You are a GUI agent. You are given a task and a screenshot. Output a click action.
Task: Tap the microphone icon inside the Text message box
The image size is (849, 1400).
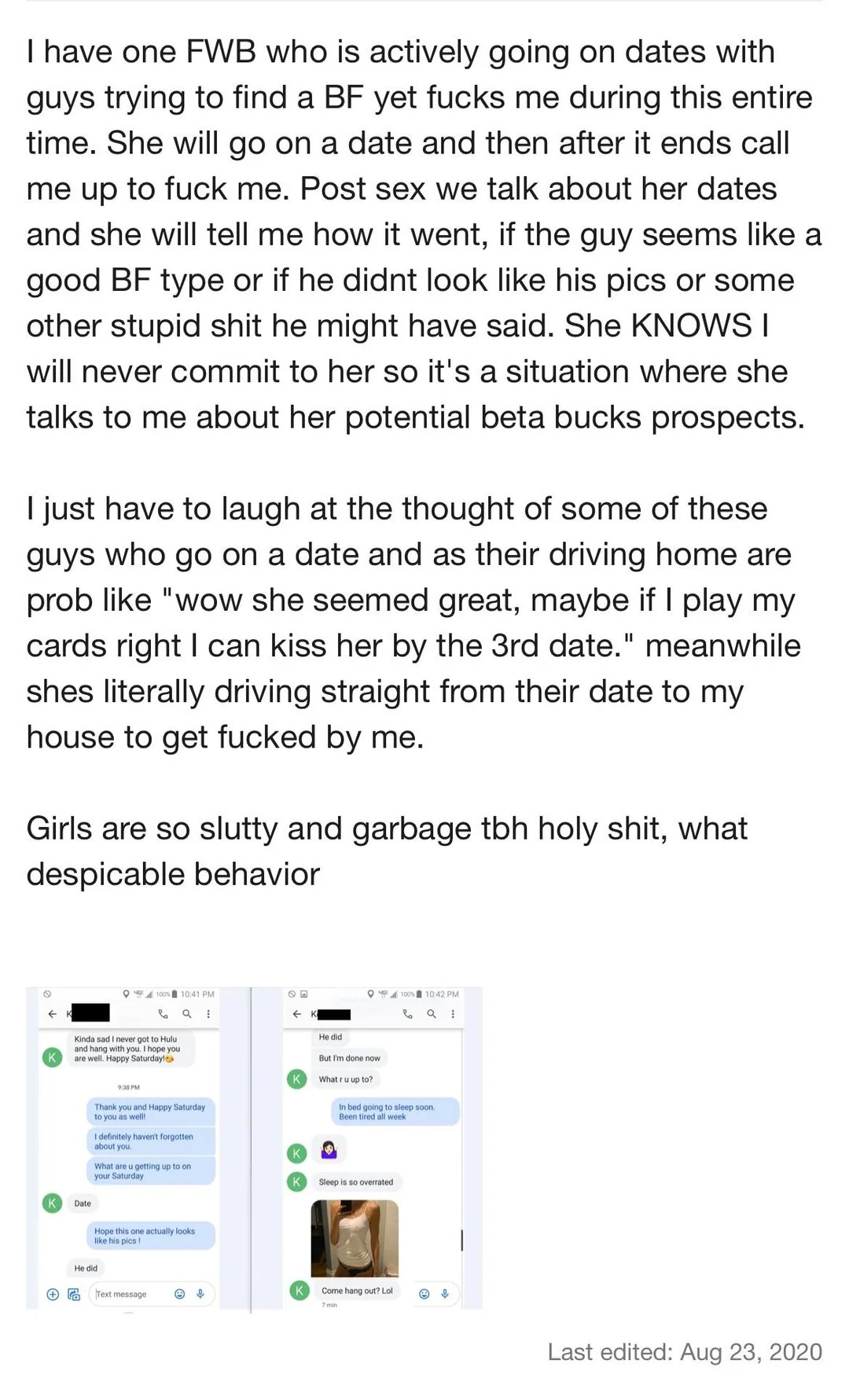pyautogui.click(x=200, y=1294)
